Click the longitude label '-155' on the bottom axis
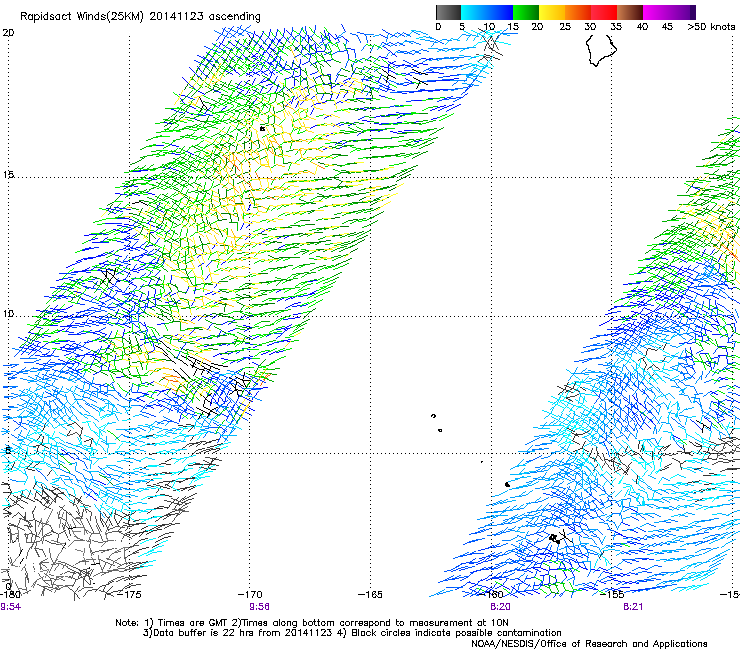The height and width of the screenshot is (650, 740). [x=612, y=594]
